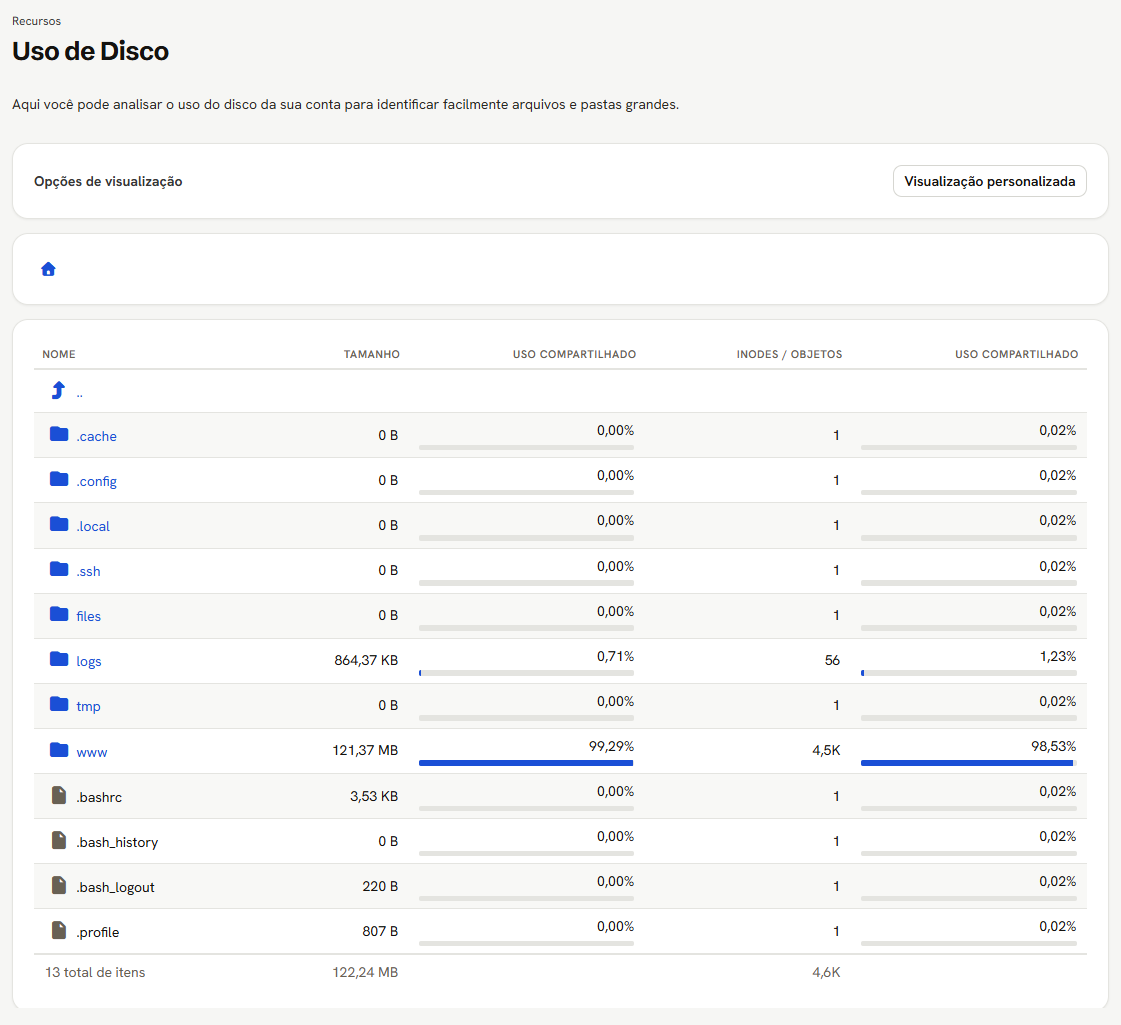Navigate into the www folder
Viewport: 1121px width, 1025px height.
click(92, 752)
